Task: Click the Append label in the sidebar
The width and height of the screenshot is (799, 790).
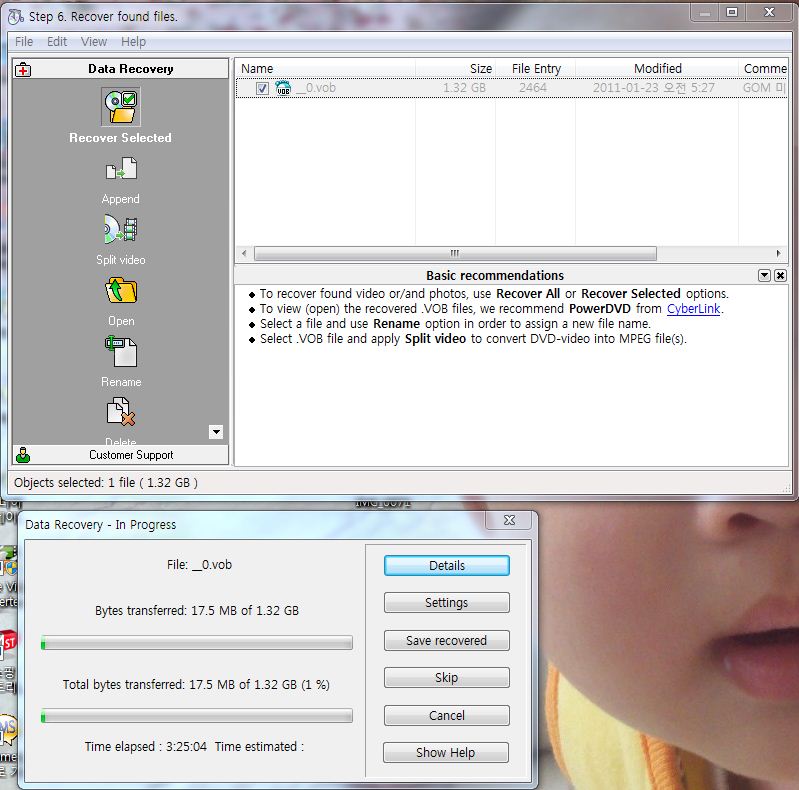Action: pyautogui.click(x=121, y=199)
